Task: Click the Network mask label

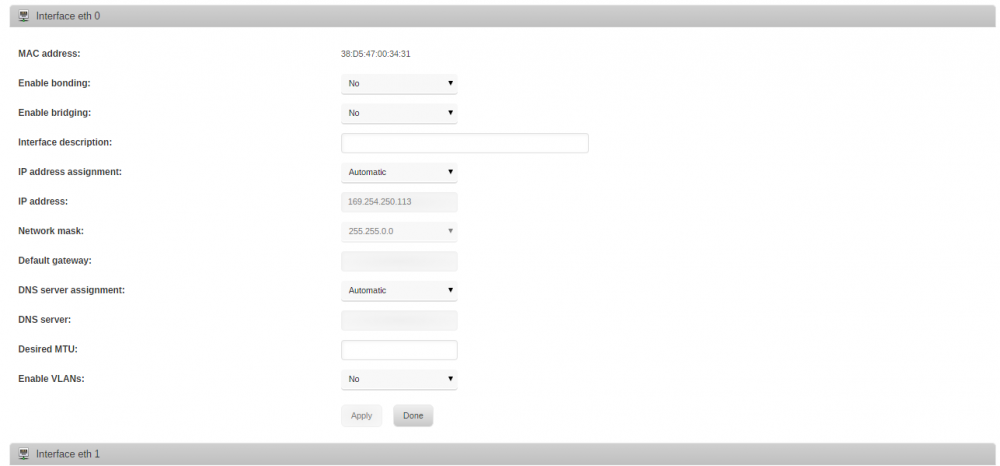Action: 51,231
